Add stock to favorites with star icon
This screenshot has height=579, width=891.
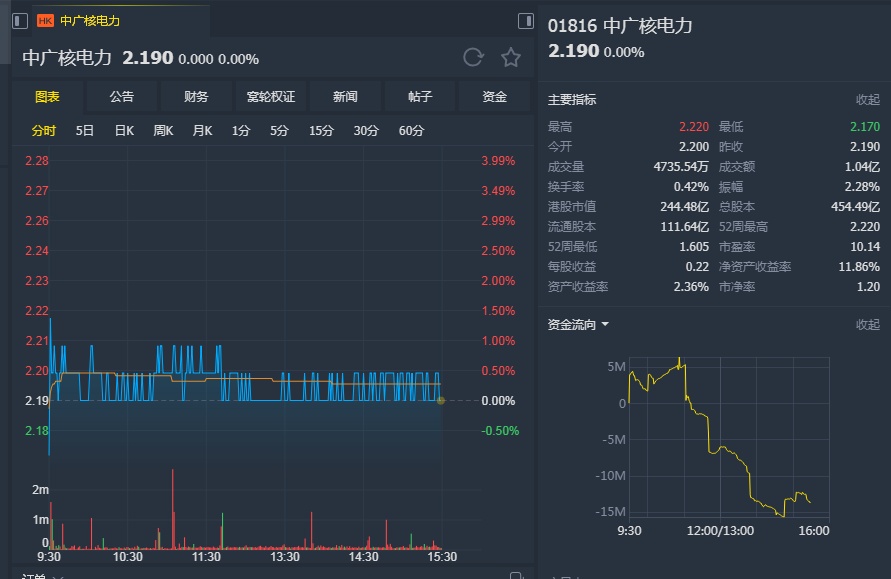(511, 58)
